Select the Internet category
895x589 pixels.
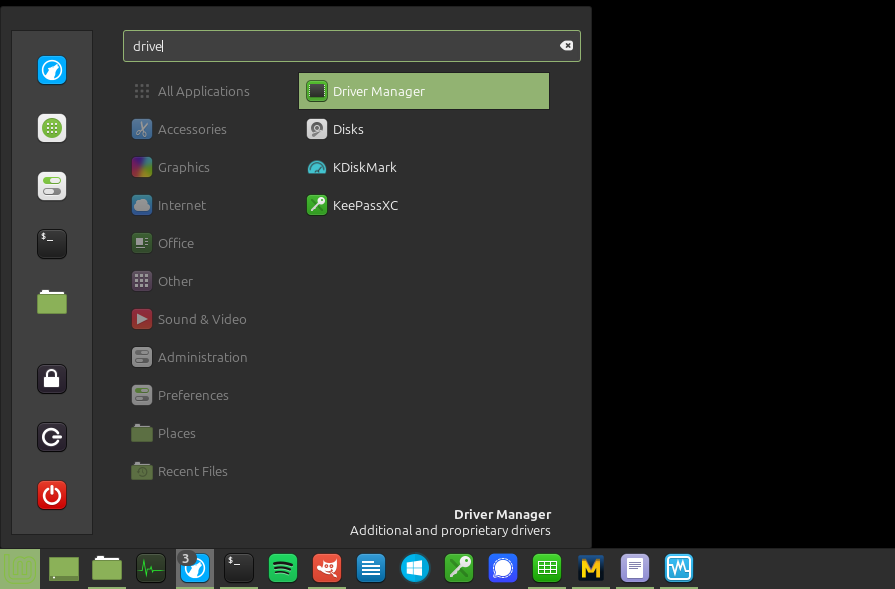(181, 205)
